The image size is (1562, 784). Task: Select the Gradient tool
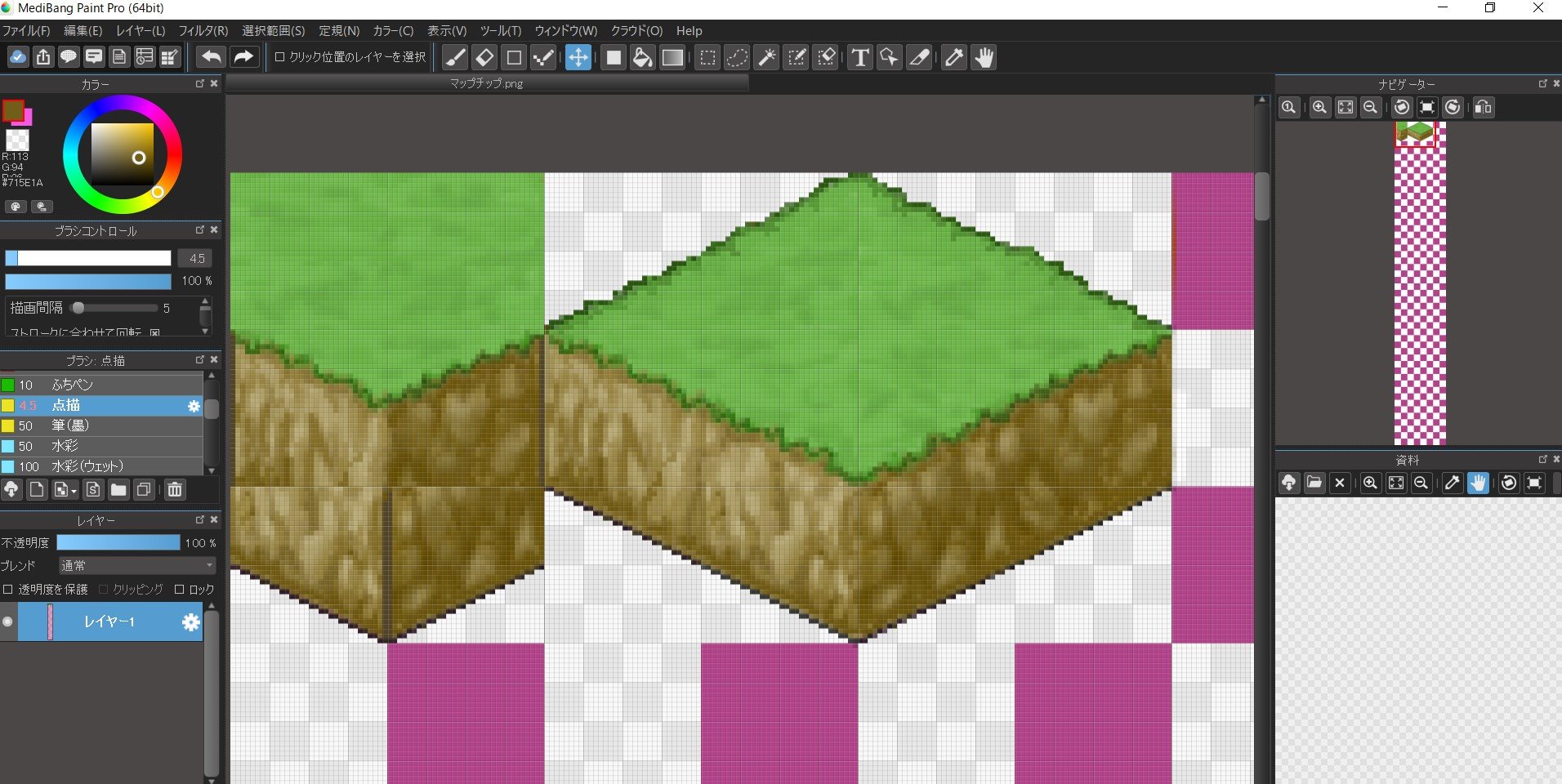[x=672, y=58]
